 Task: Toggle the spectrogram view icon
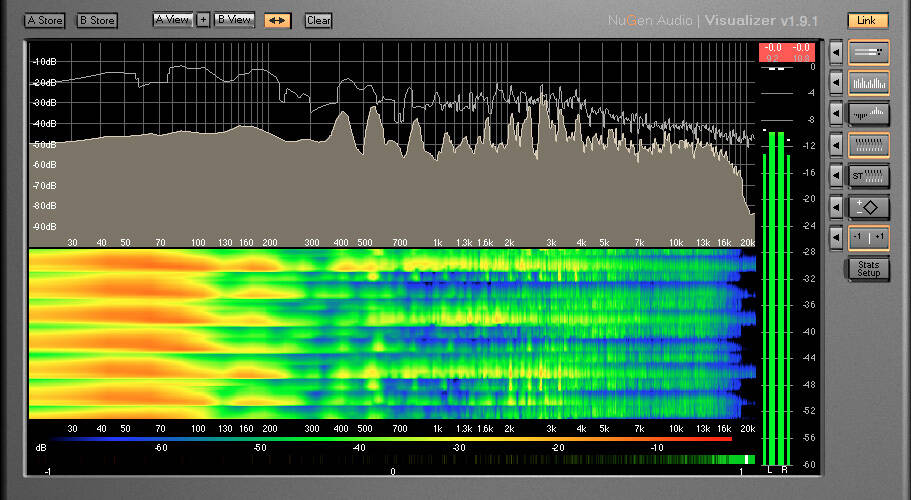867,144
